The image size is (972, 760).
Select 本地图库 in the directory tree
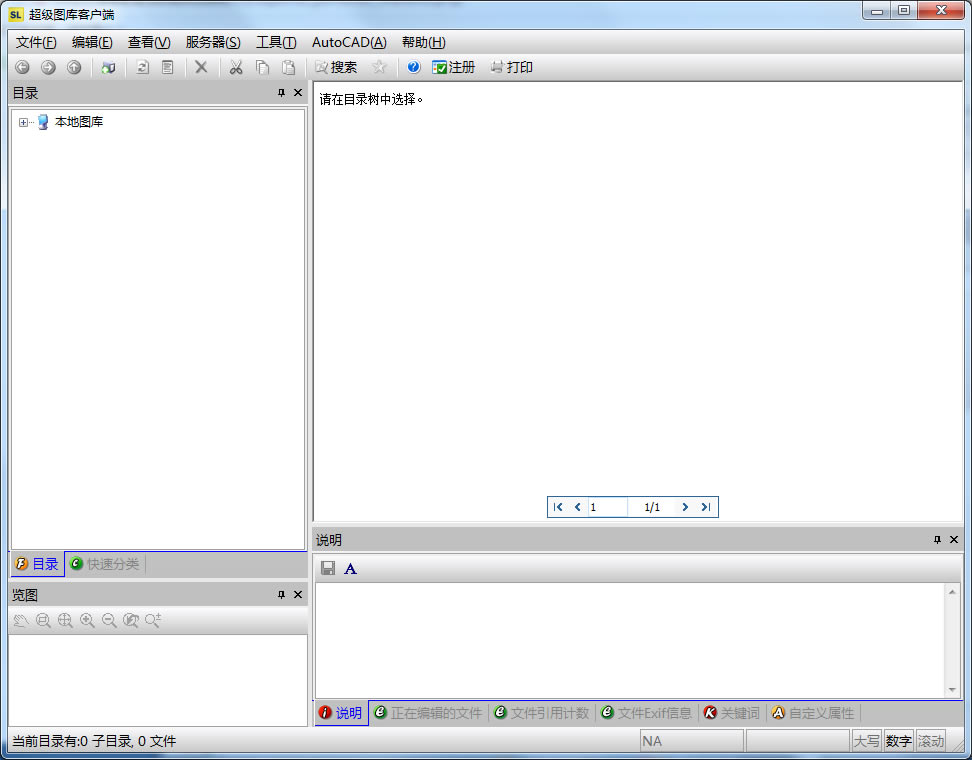(x=79, y=122)
